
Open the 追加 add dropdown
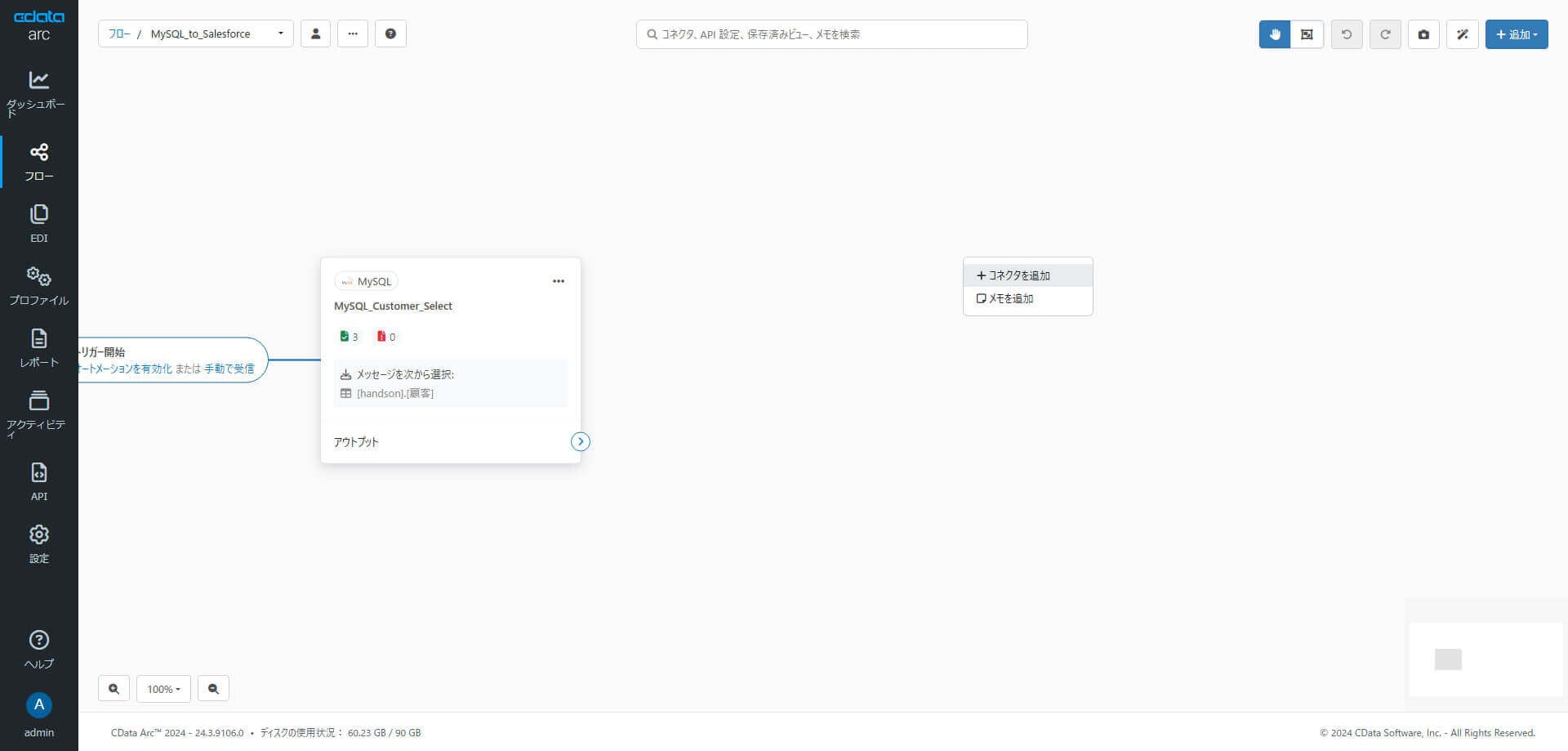[1517, 34]
